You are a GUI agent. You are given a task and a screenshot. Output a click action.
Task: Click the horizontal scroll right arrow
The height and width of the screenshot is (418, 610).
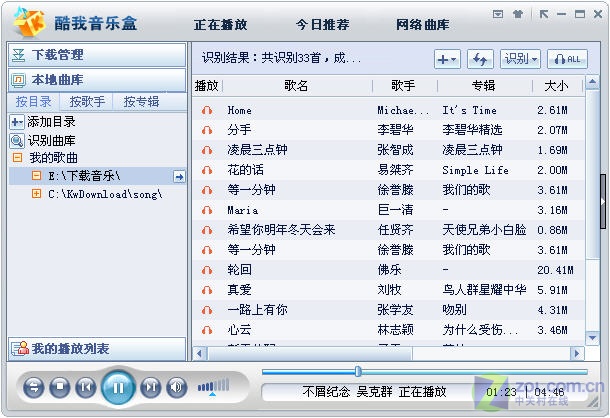coord(577,354)
